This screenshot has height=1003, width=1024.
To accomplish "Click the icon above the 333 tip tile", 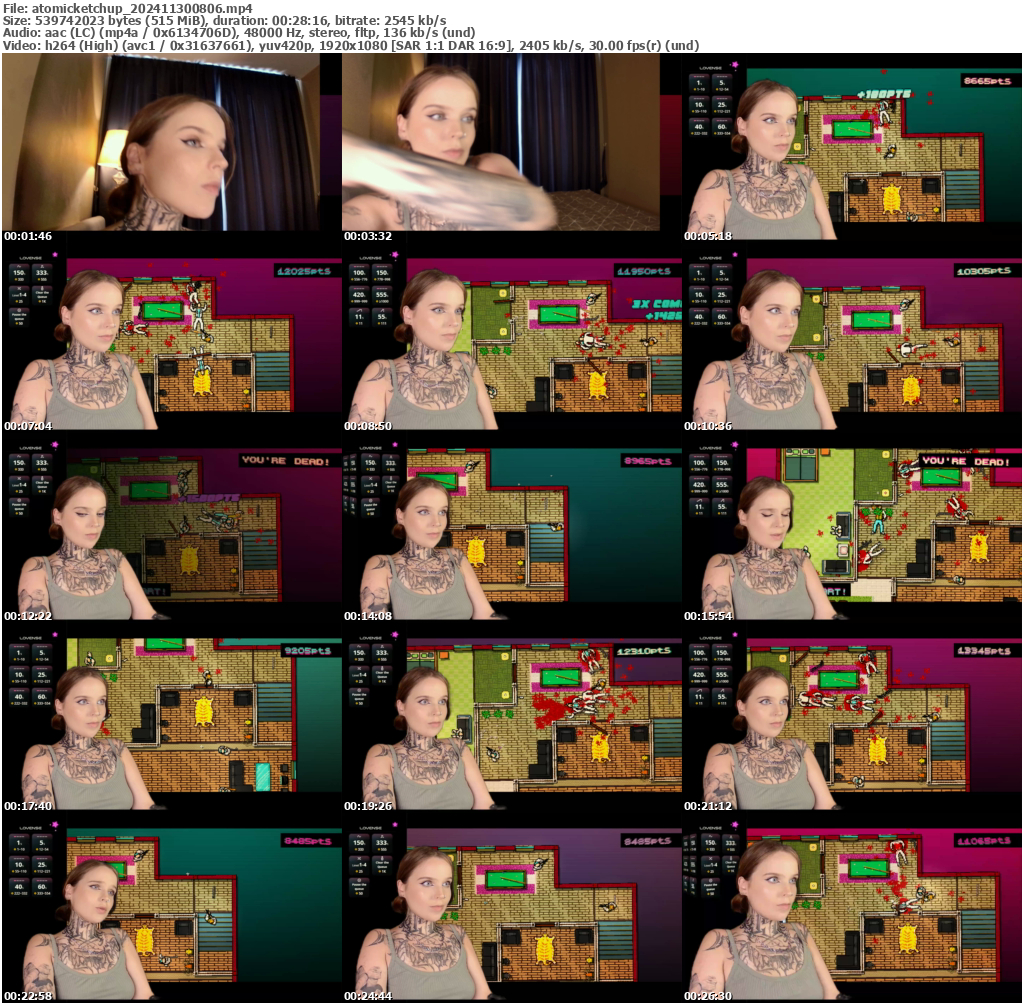I will click(40, 266).
